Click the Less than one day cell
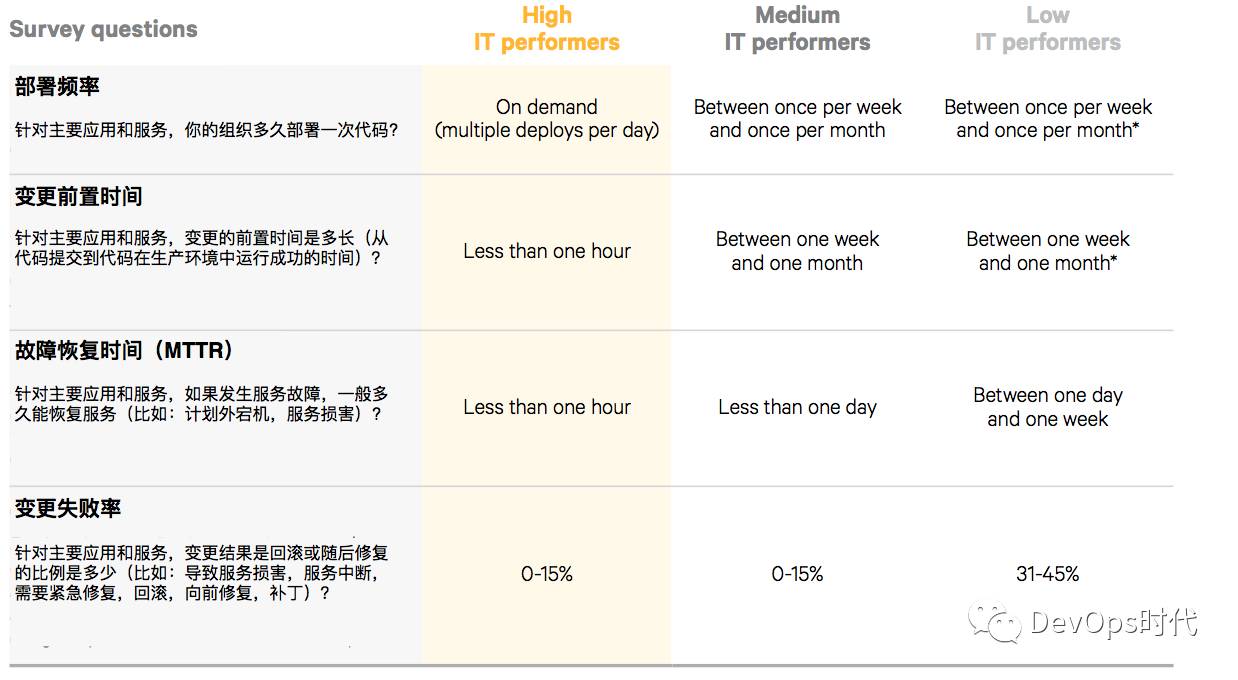 coord(797,407)
